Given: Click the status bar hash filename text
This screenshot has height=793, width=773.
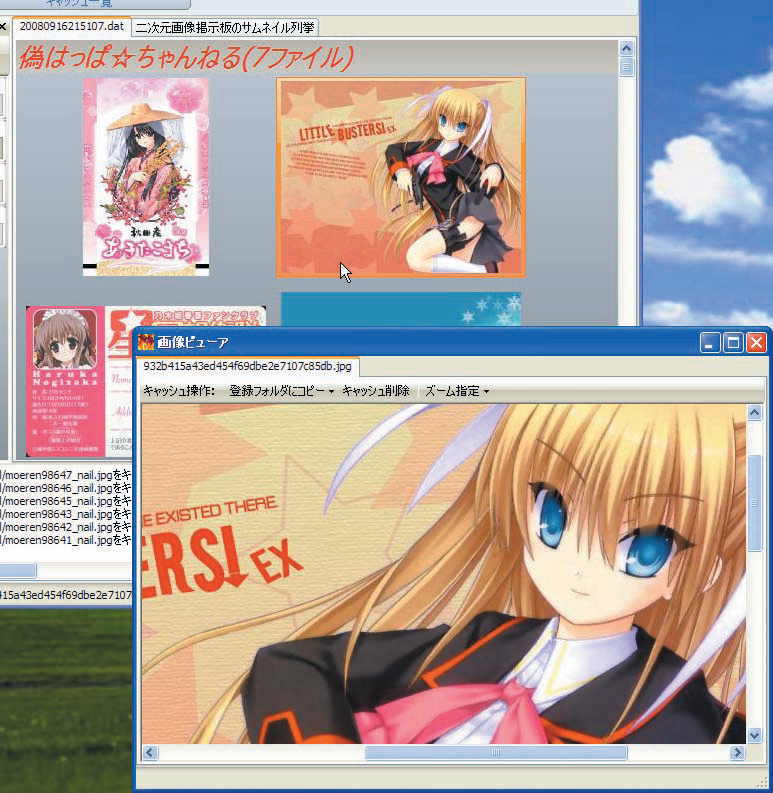Looking at the screenshot, I should pyautogui.click(x=66, y=595).
